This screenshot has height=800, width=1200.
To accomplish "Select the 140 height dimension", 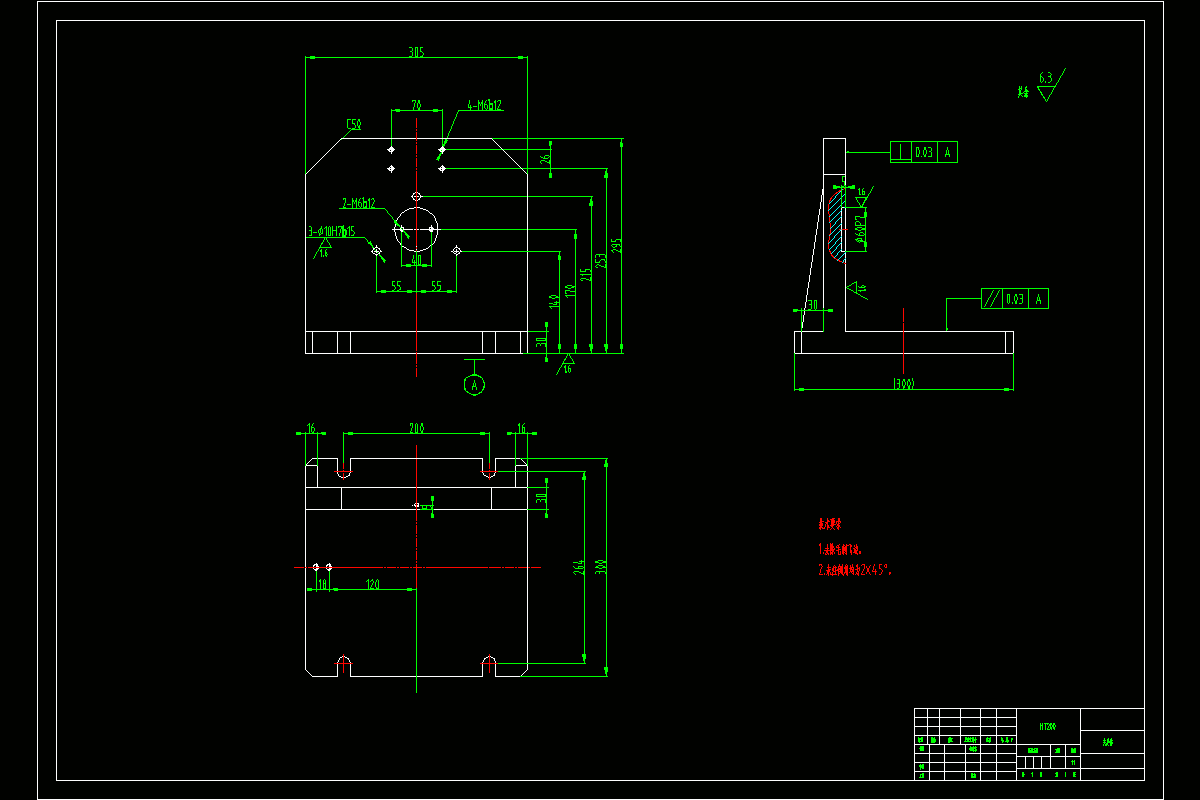I will pos(554,304).
